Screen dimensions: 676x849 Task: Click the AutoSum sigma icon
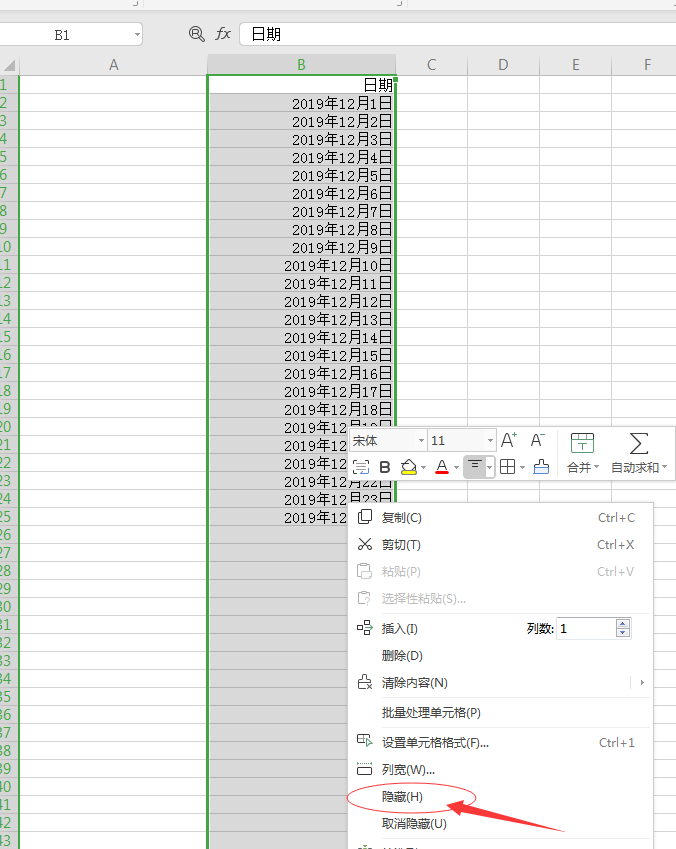pyautogui.click(x=639, y=443)
